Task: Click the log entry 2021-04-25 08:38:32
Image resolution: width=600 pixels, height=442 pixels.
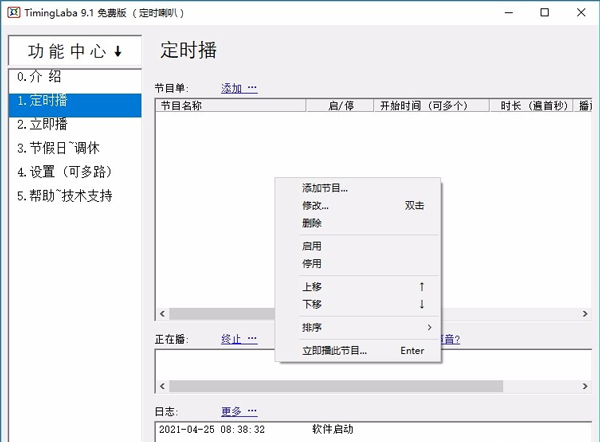Action: click(212, 430)
